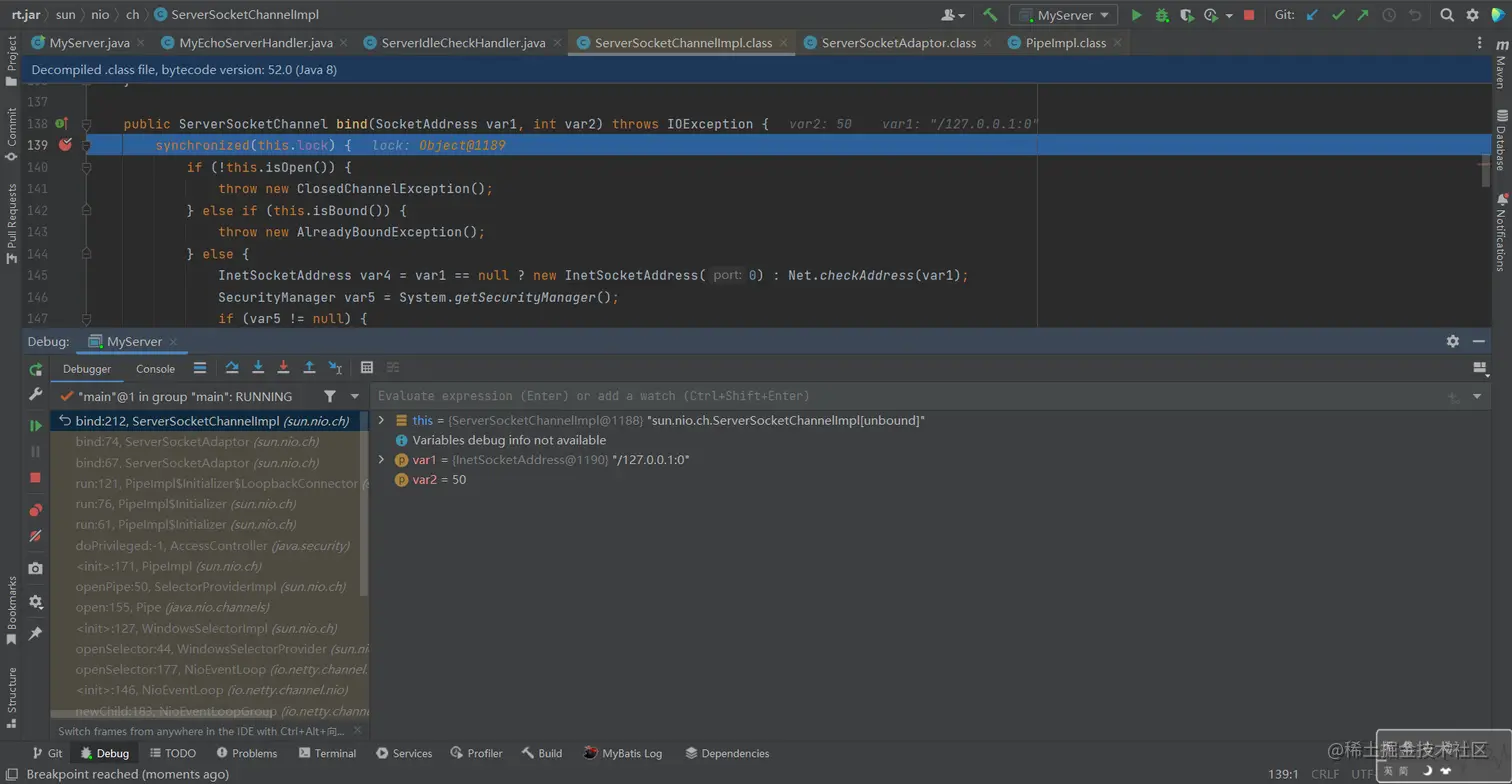1512x784 pixels.
Task: Step over in debugger toolbar
Action: tap(232, 368)
